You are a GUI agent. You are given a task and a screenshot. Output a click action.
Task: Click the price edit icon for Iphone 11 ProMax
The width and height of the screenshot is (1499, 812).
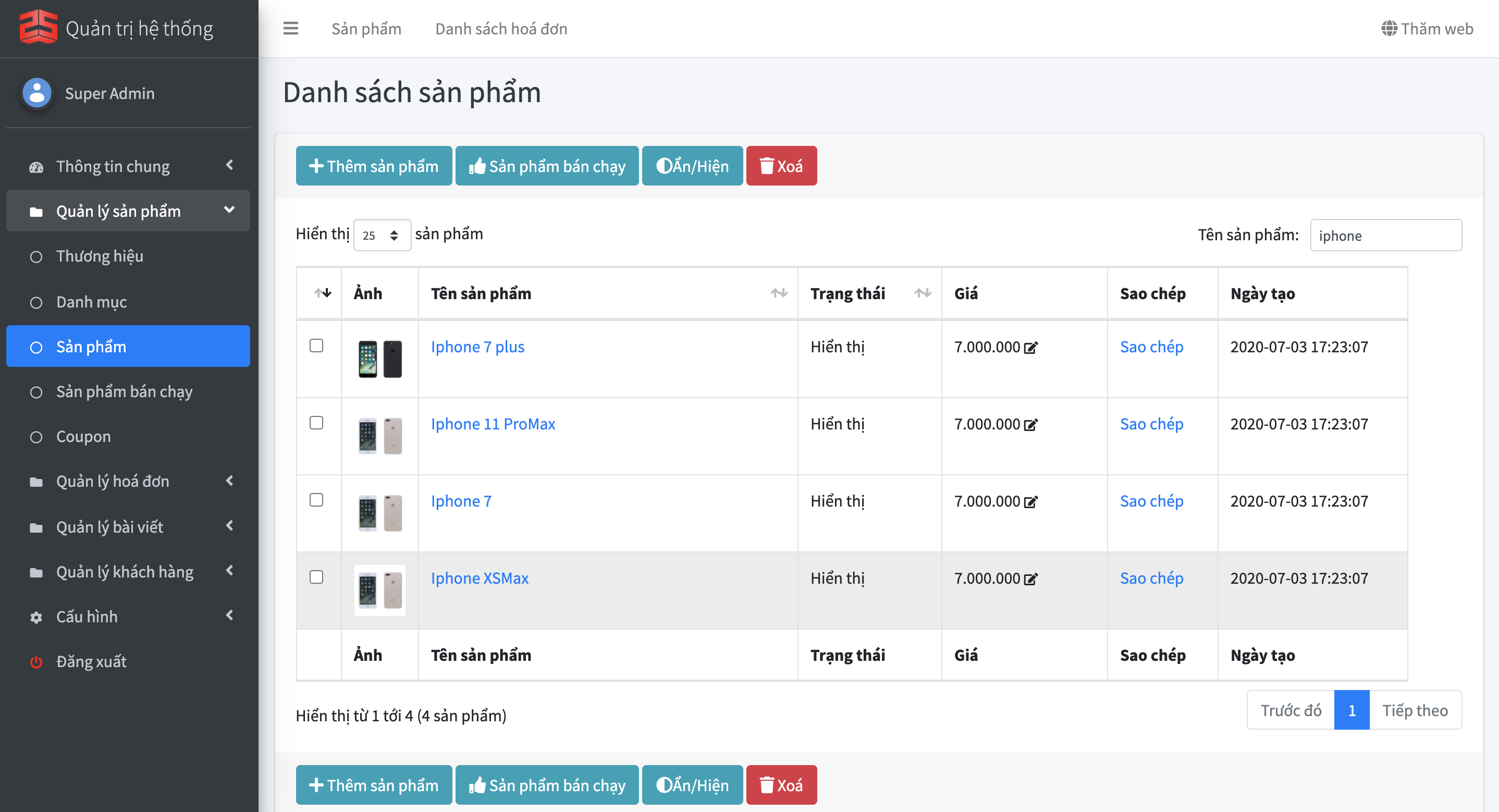click(x=1030, y=425)
